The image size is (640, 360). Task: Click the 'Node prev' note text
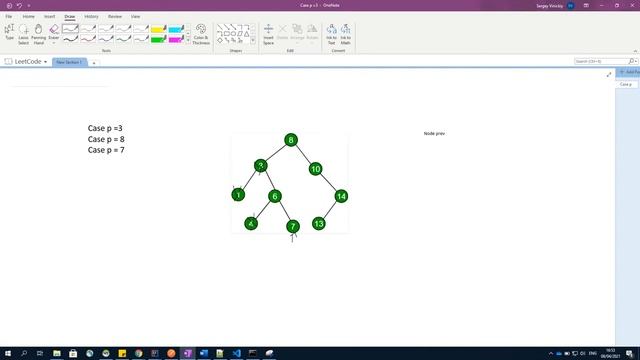[x=434, y=133]
